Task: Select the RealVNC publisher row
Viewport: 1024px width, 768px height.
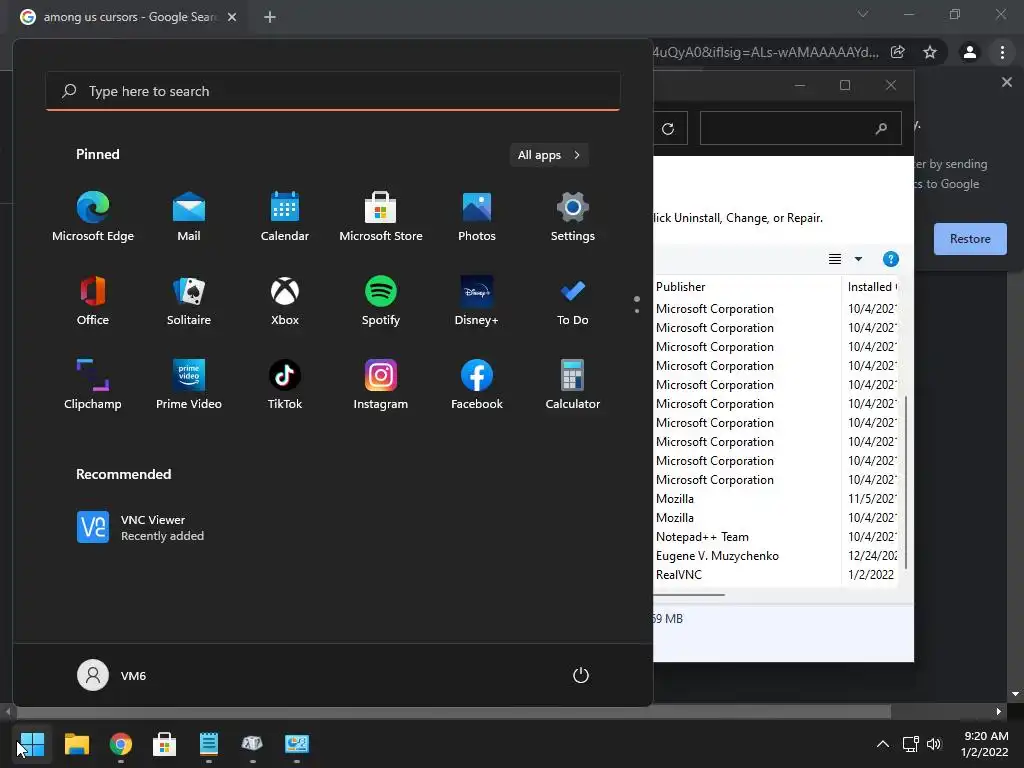Action: click(776, 575)
